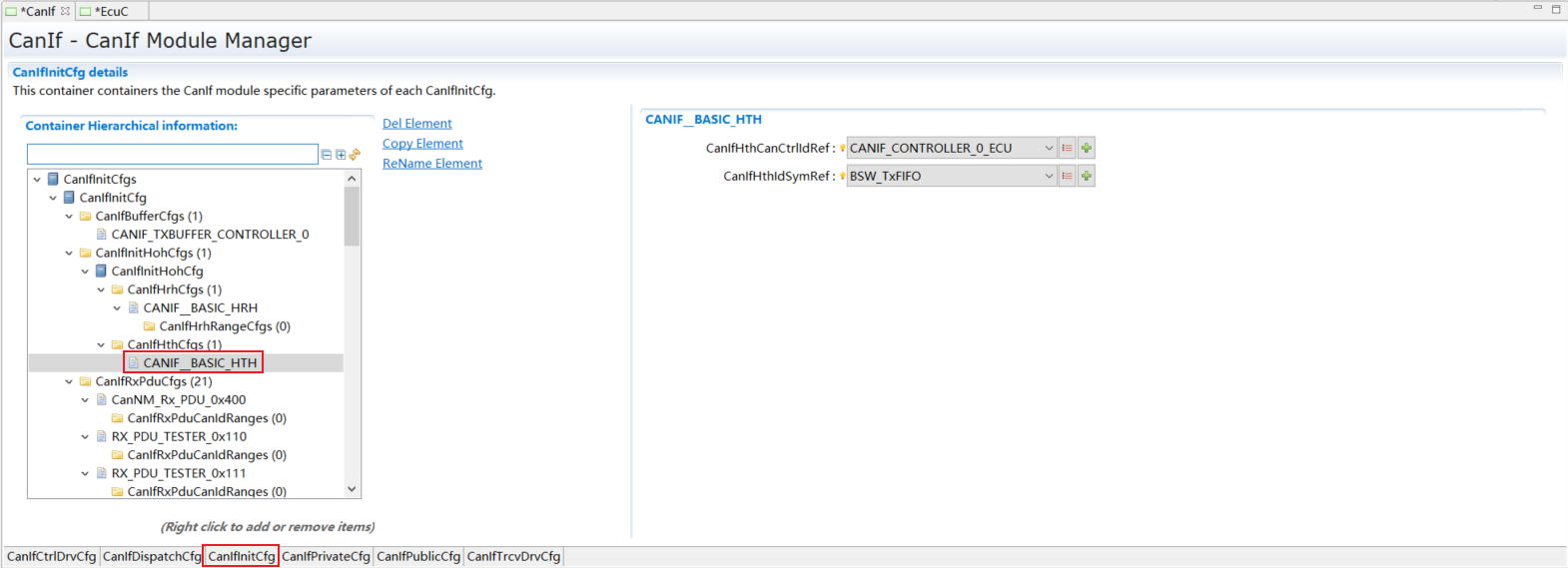
Task: Collapse the CANIF__BASIC_HRH tree node
Action: coord(117,307)
